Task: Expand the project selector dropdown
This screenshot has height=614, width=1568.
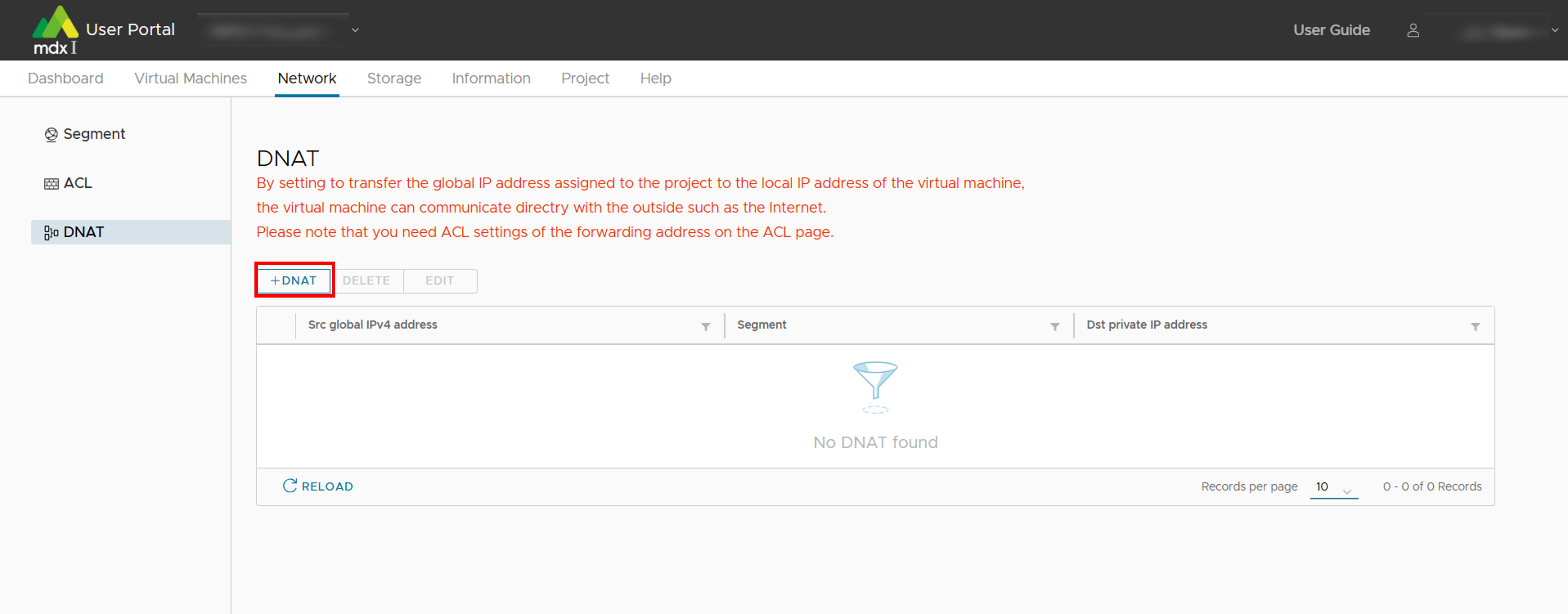Action: (x=355, y=30)
